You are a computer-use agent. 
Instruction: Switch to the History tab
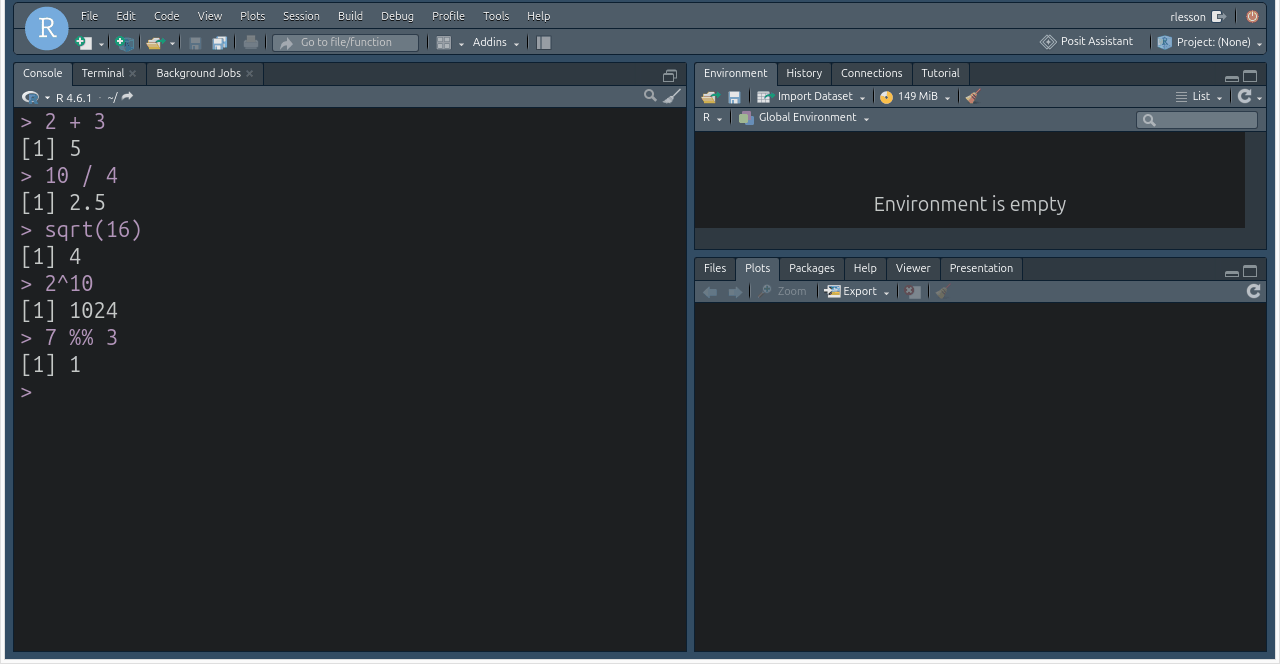point(804,74)
